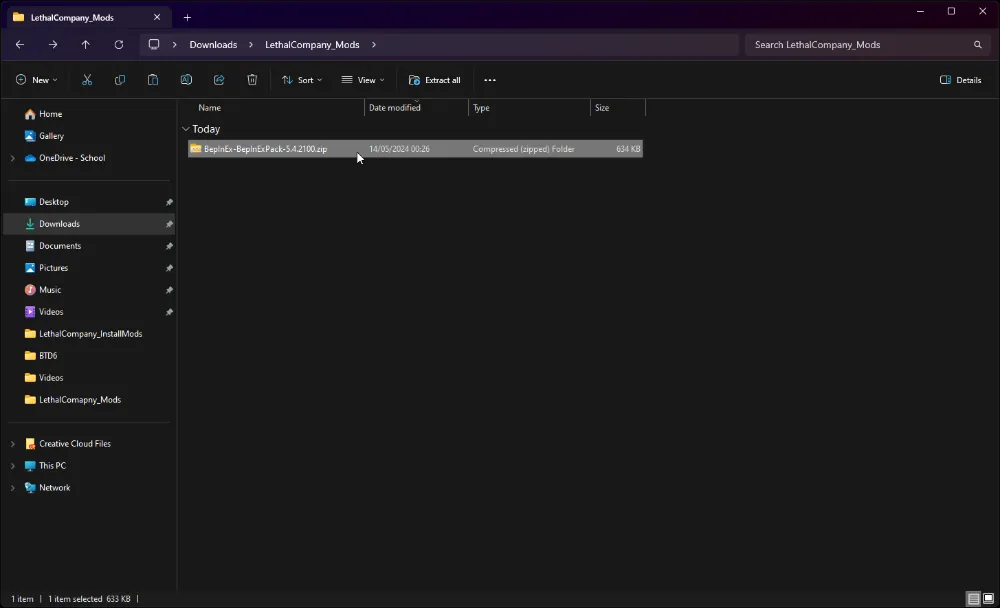Refresh the folder view
Image resolution: width=1000 pixels, height=608 pixels.
pyautogui.click(x=119, y=44)
